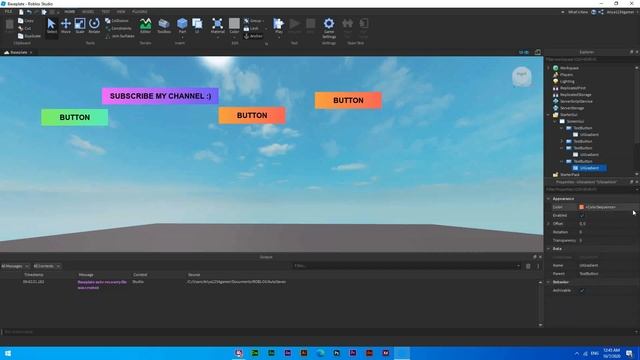Open the FILE menu
Viewport: 640px width, 360px height.
click(8, 12)
